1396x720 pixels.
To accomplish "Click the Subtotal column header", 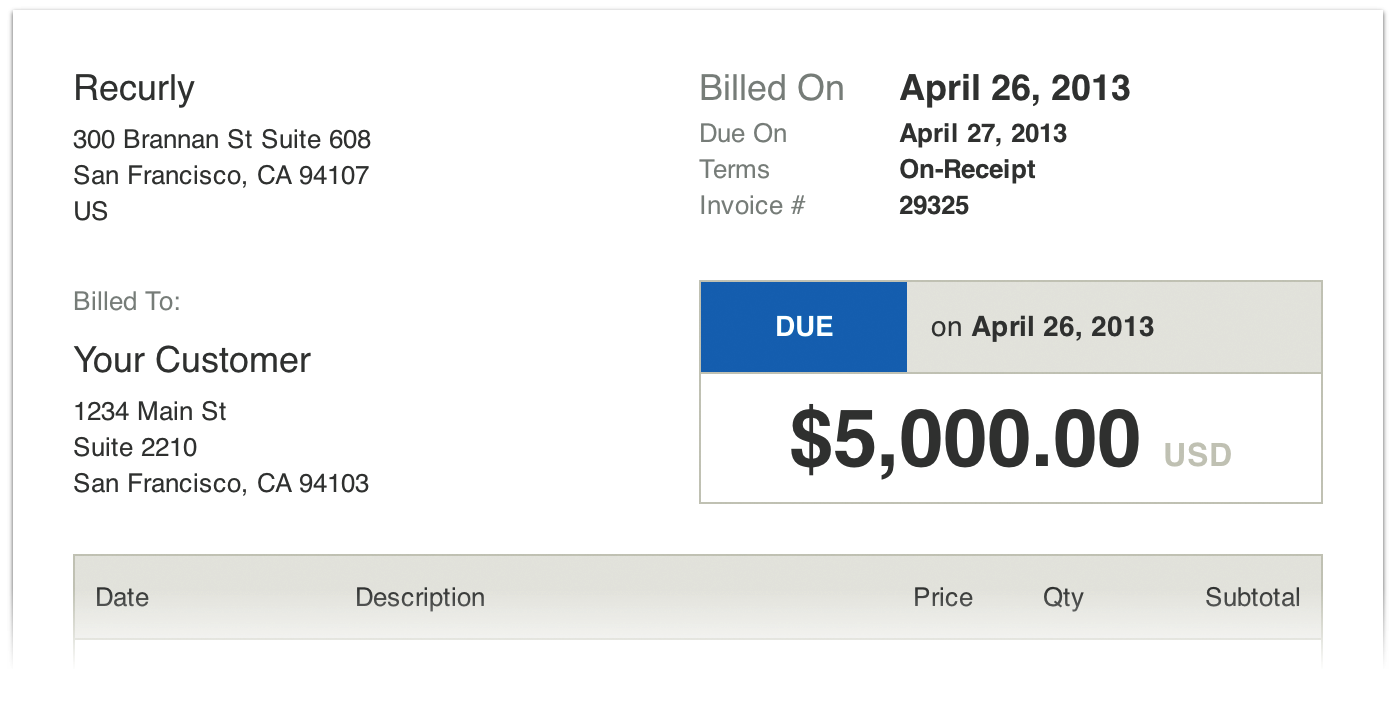I will (x=1252, y=597).
